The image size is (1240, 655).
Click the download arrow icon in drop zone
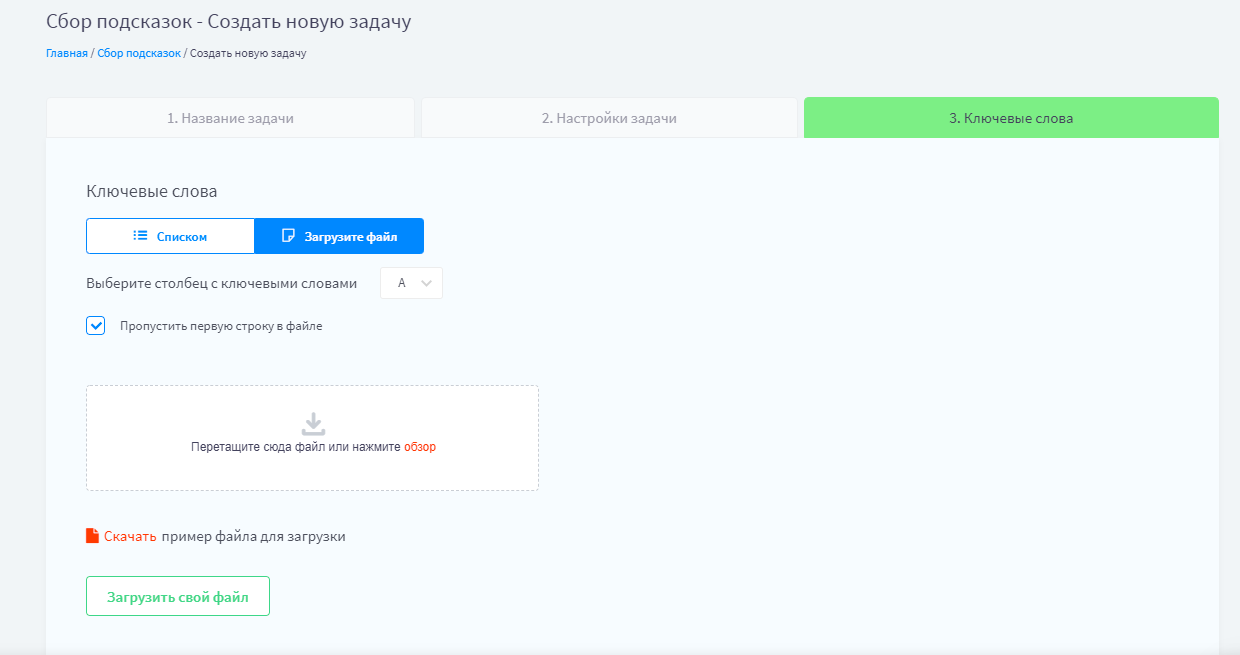click(x=313, y=423)
